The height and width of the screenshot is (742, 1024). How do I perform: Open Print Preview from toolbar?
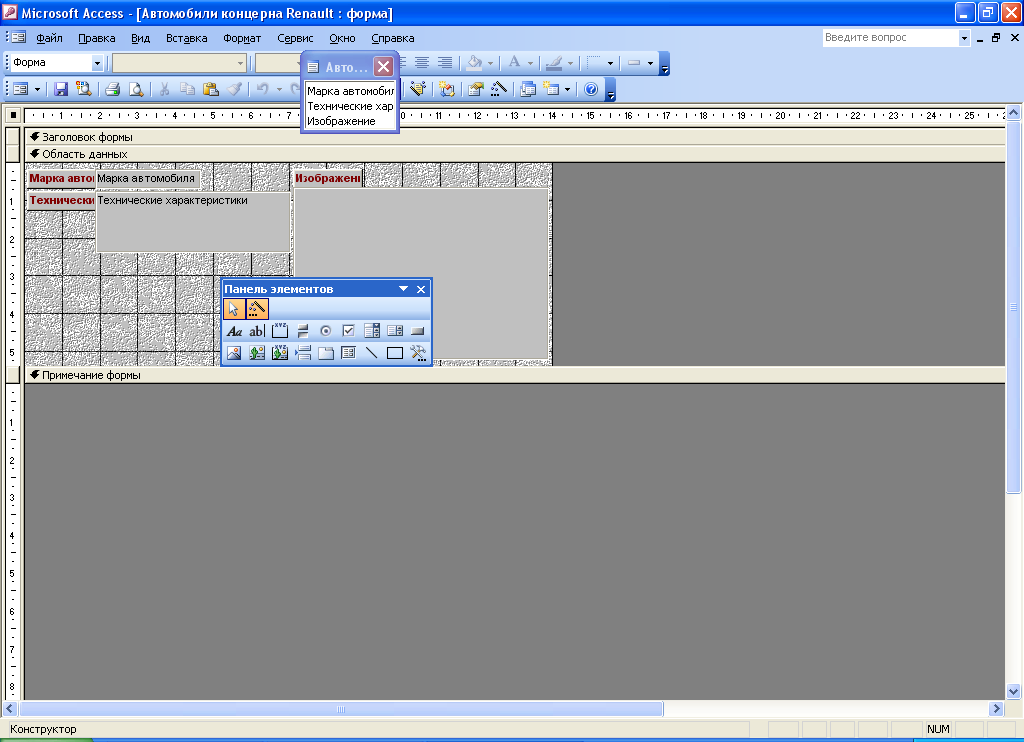pos(136,89)
